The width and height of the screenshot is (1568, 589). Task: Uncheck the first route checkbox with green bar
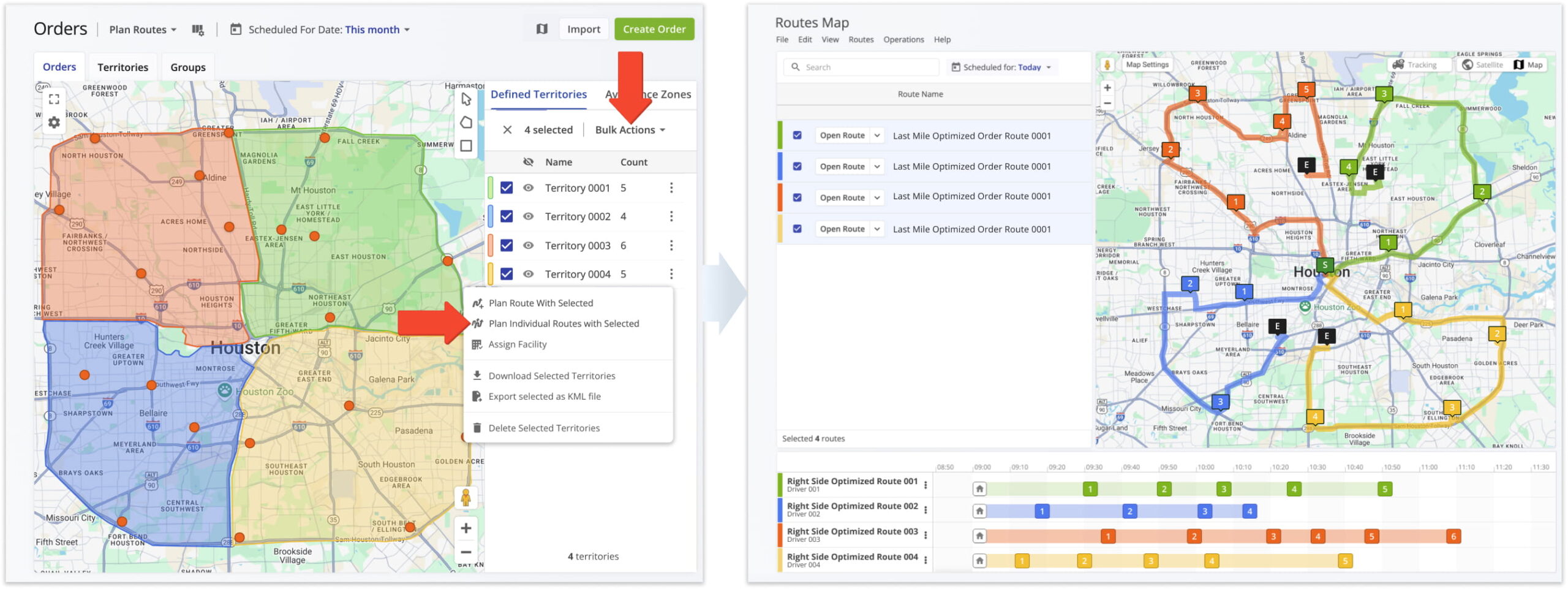pos(797,135)
